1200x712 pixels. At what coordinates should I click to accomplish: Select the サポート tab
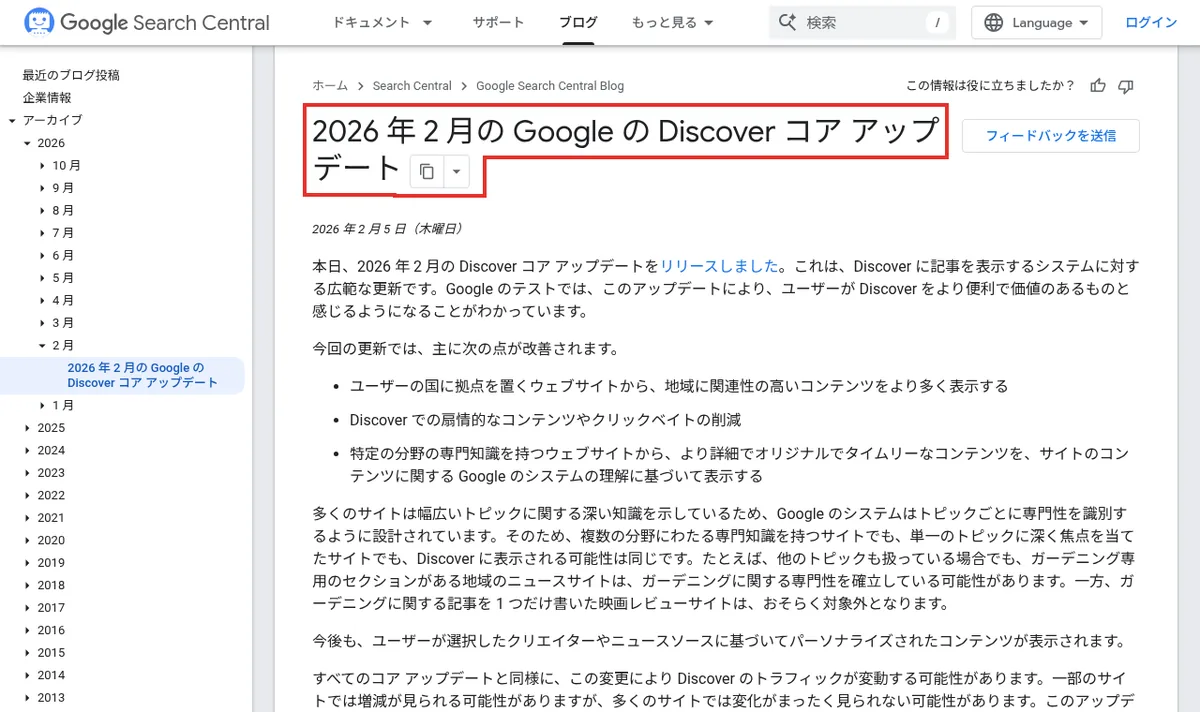(x=498, y=22)
